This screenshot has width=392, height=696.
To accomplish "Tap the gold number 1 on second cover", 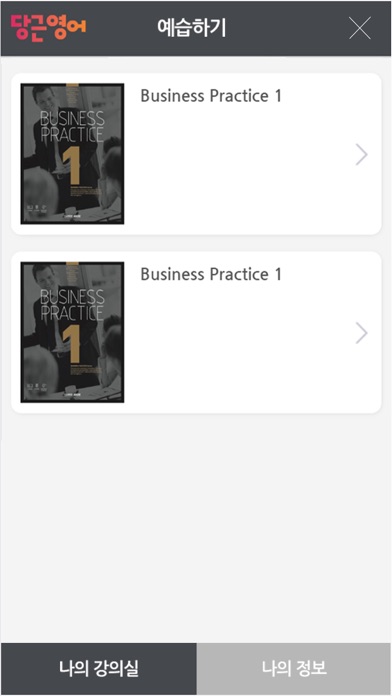I will (x=71, y=344).
